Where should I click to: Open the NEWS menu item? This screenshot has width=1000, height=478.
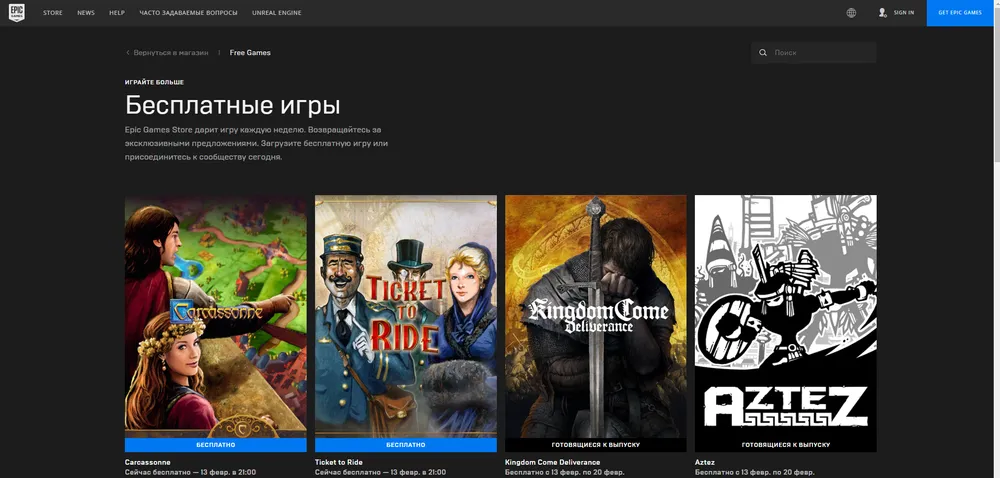(86, 13)
